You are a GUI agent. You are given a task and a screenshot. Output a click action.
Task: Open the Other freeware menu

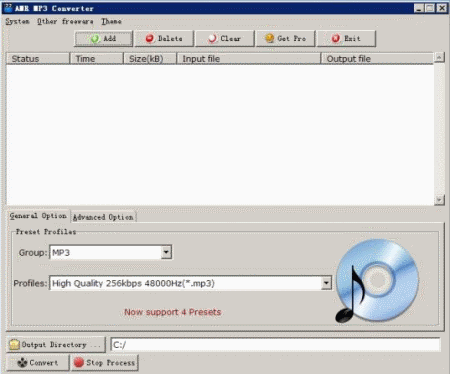point(65,21)
